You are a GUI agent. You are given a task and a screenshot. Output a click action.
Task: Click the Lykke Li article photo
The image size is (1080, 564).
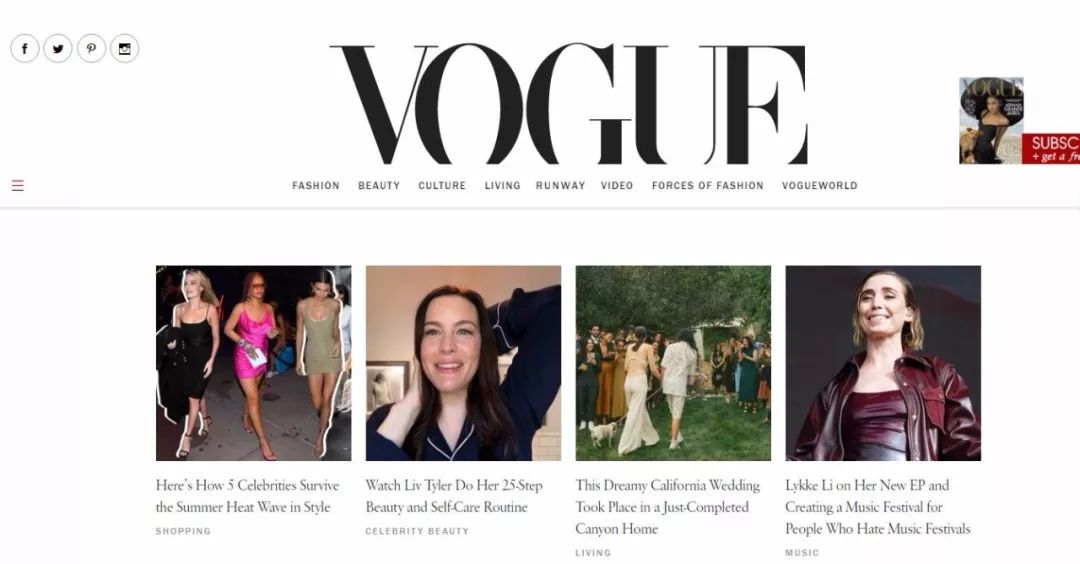[x=883, y=363]
